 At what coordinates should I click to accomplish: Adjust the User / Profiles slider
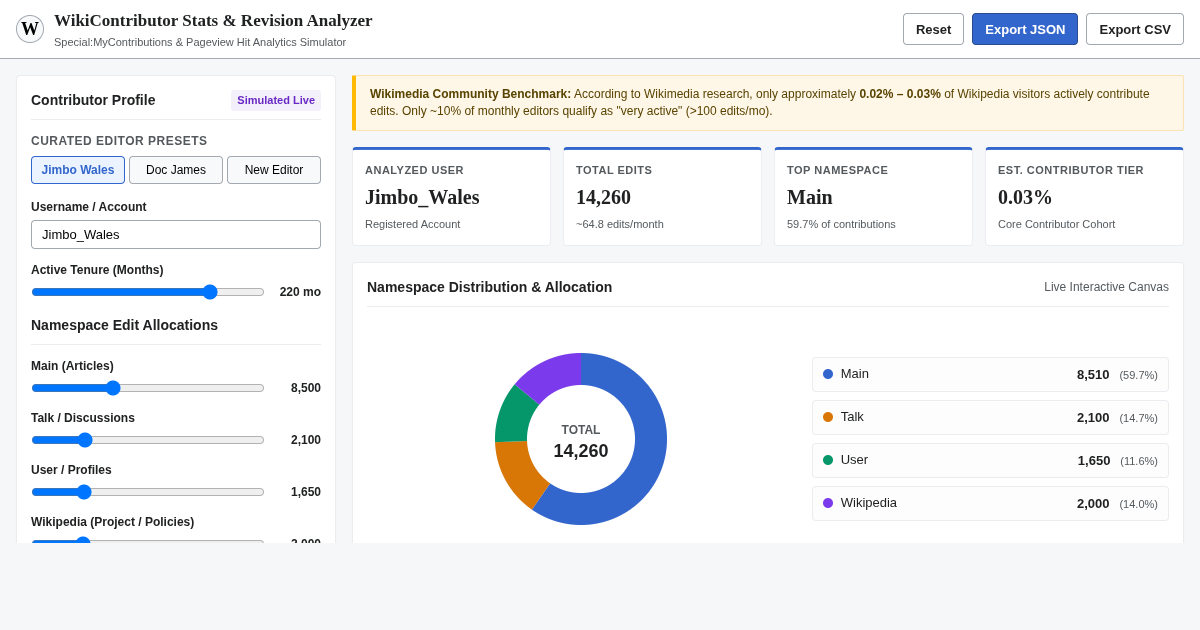(148, 492)
